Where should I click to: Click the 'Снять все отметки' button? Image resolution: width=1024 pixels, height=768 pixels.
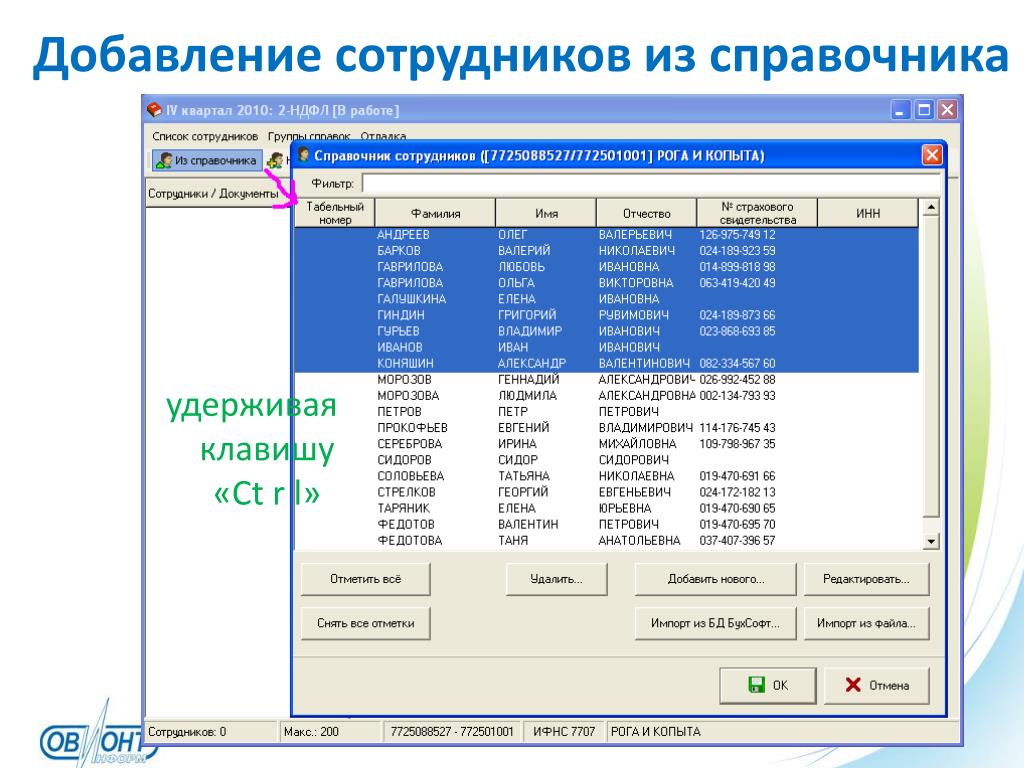(x=366, y=624)
